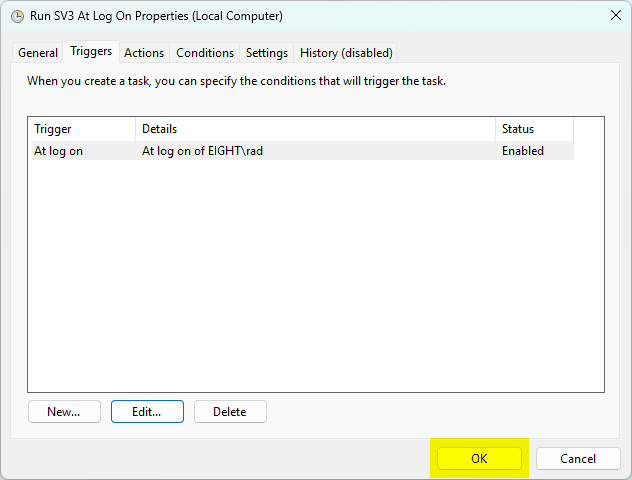
Task: Open the Actions tab
Action: (144, 53)
